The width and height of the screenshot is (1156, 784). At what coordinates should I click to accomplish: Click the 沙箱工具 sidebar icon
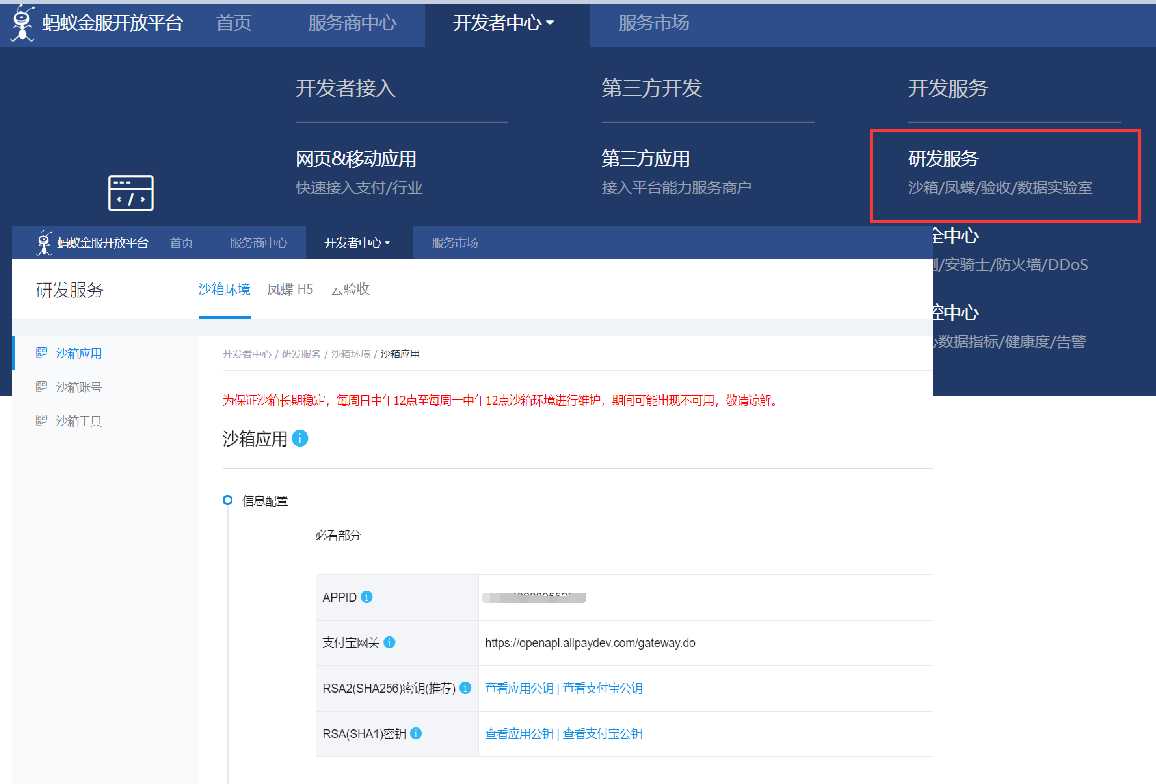click(x=41, y=420)
